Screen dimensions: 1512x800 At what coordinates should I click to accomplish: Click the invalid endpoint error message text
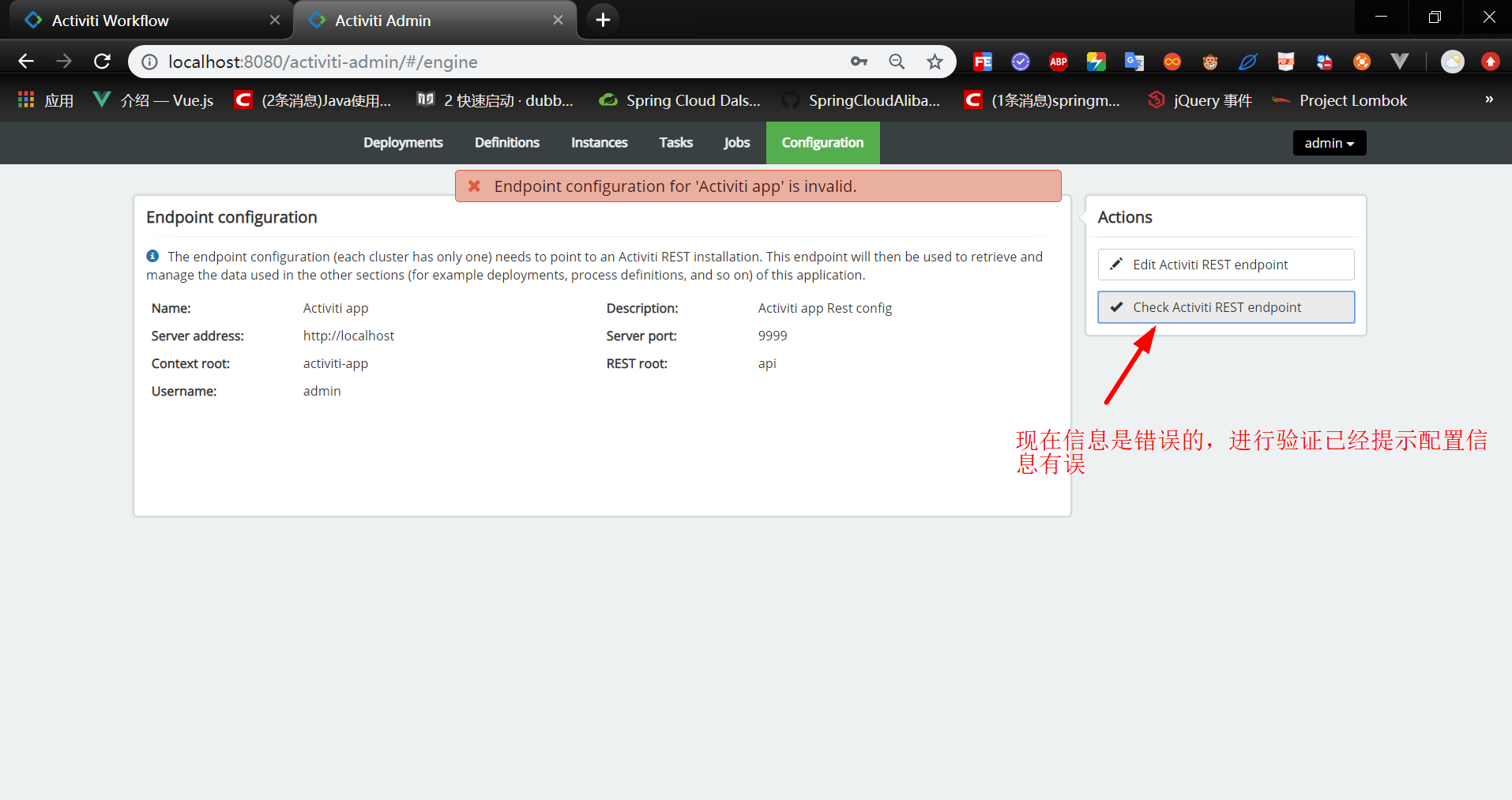(x=675, y=186)
